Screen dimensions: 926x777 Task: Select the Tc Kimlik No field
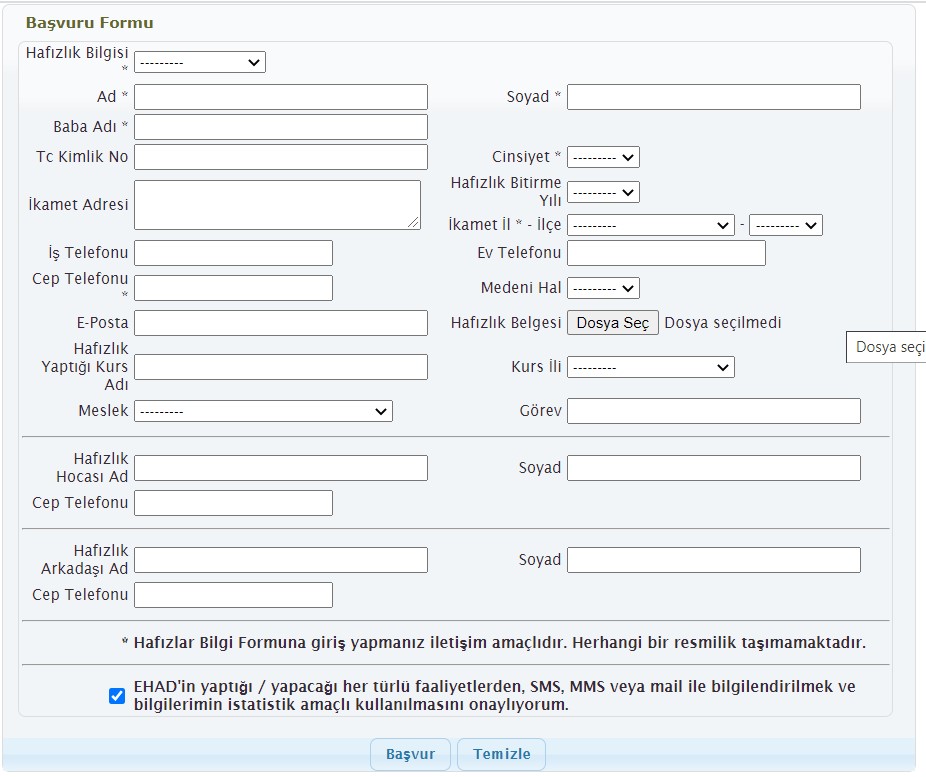pyautogui.click(x=281, y=157)
